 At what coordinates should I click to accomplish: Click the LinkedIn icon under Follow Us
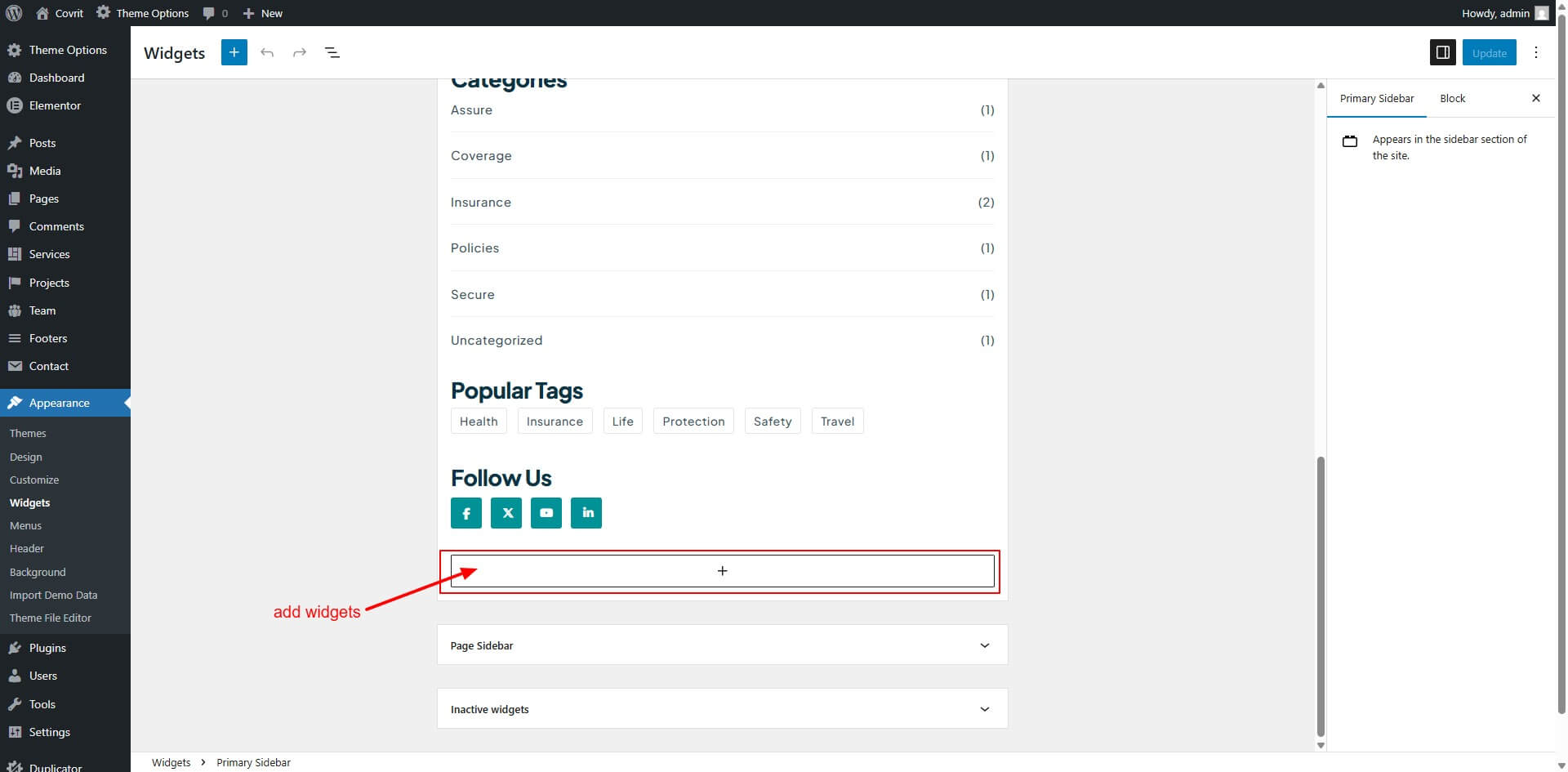[x=586, y=513]
